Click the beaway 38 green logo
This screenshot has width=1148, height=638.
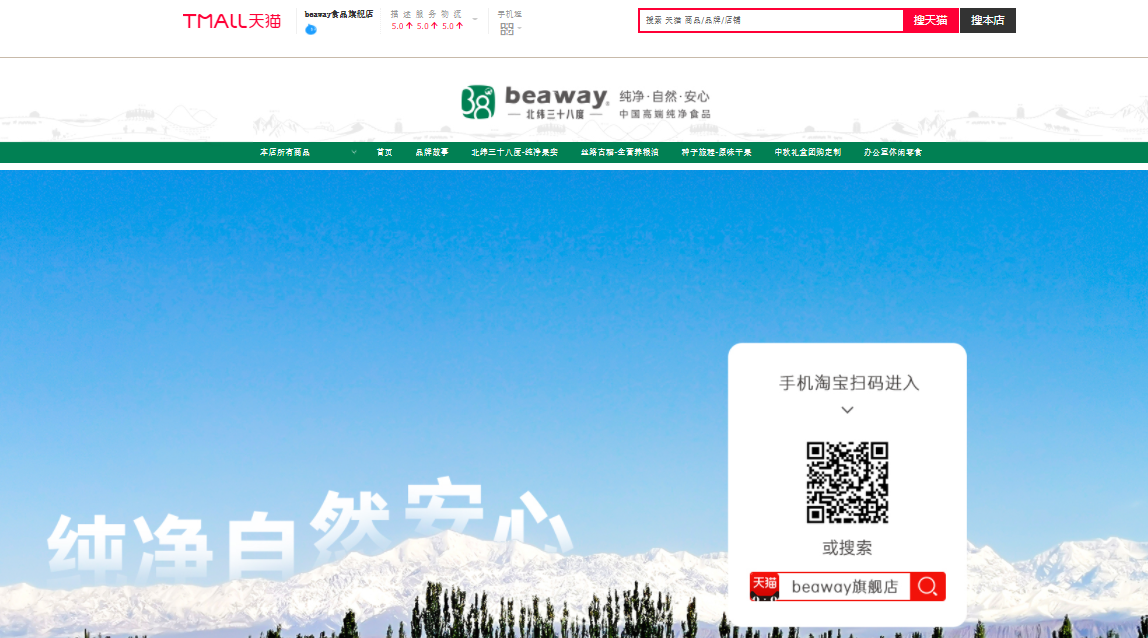(x=477, y=102)
